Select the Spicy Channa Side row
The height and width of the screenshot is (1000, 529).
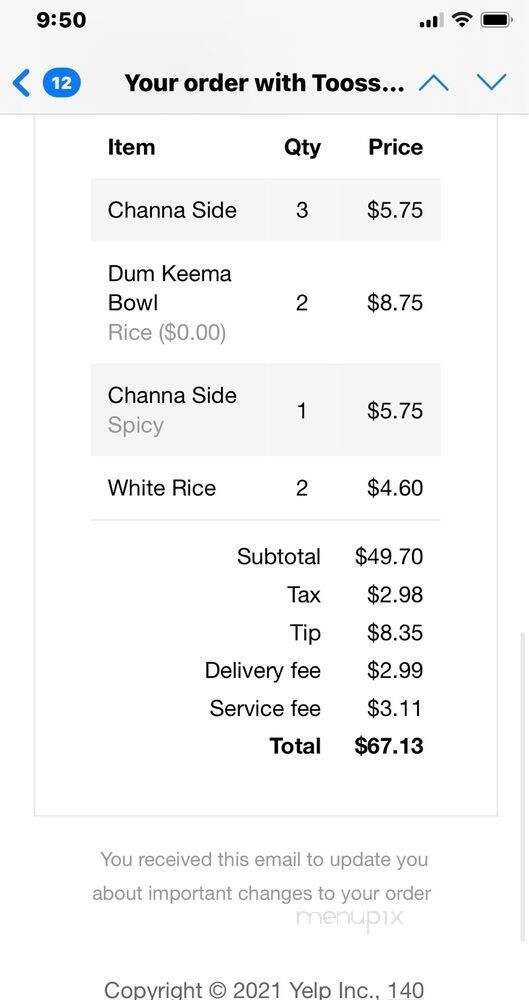pyautogui.click(x=265, y=410)
